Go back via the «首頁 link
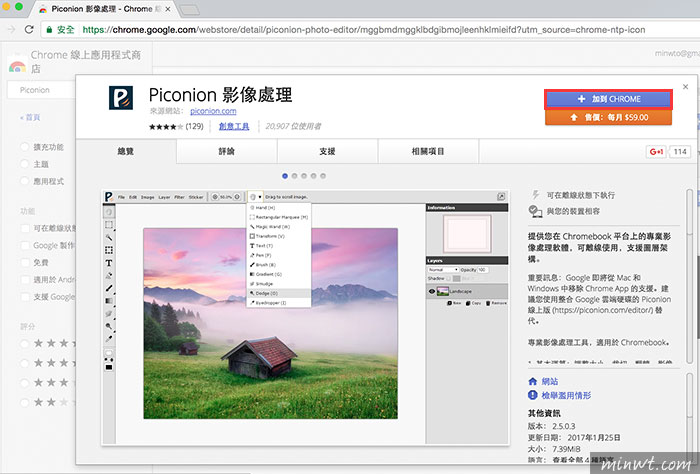The width and height of the screenshot is (700, 474). [x=30, y=117]
